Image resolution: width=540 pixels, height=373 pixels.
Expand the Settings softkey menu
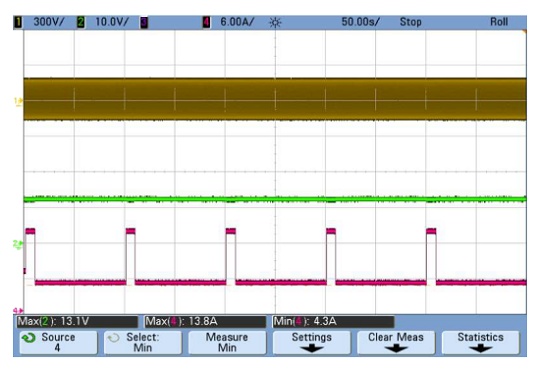pos(312,342)
